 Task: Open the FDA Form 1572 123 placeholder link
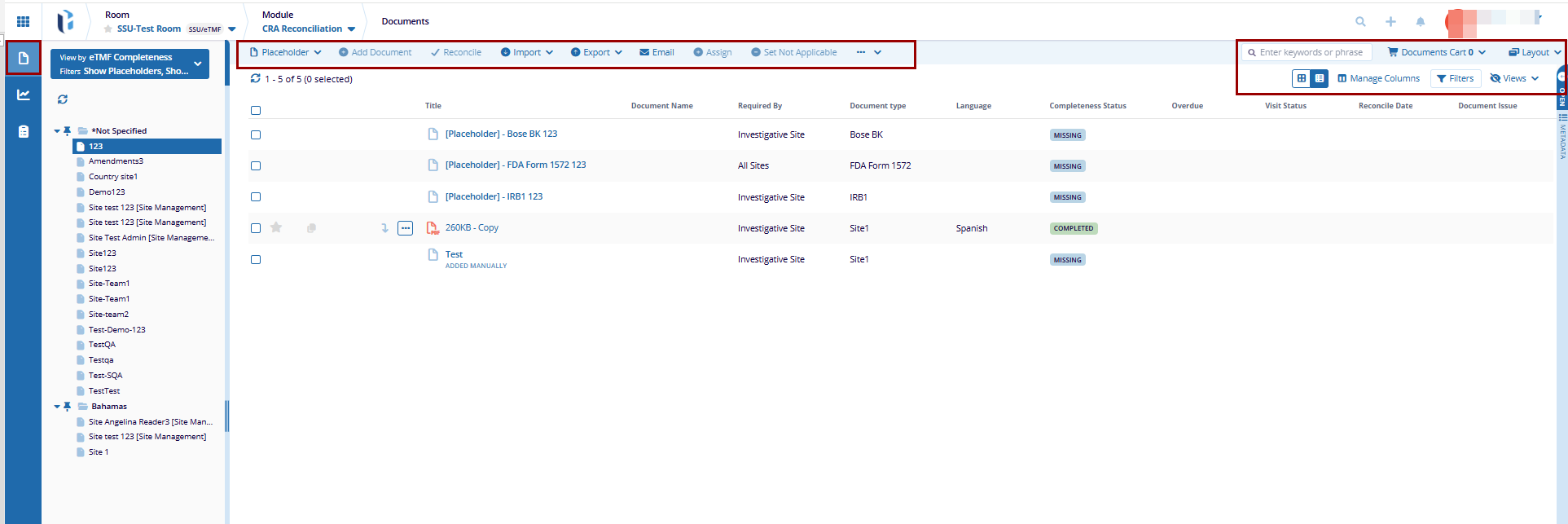click(x=515, y=165)
